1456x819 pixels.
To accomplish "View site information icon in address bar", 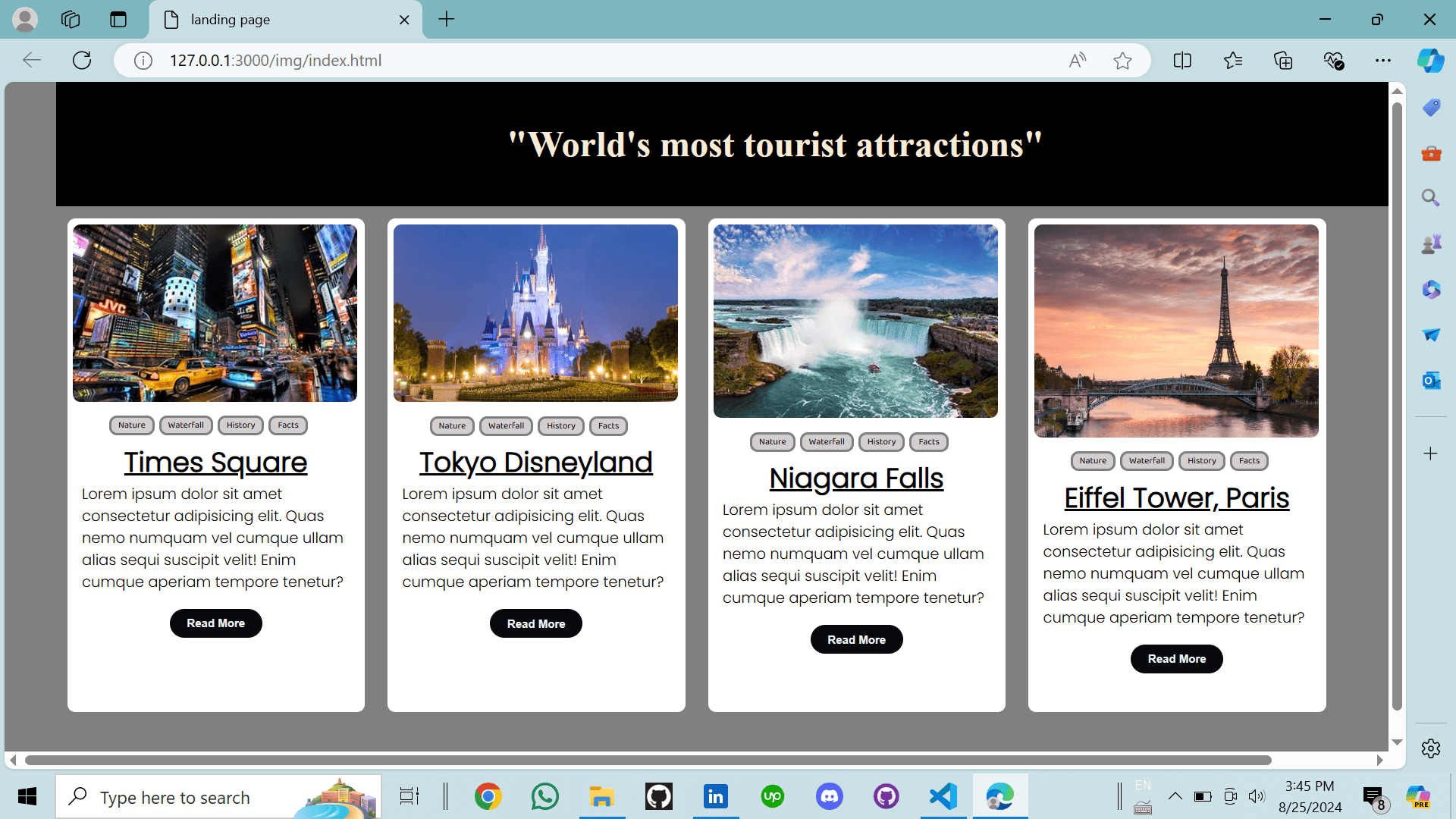I will point(143,61).
